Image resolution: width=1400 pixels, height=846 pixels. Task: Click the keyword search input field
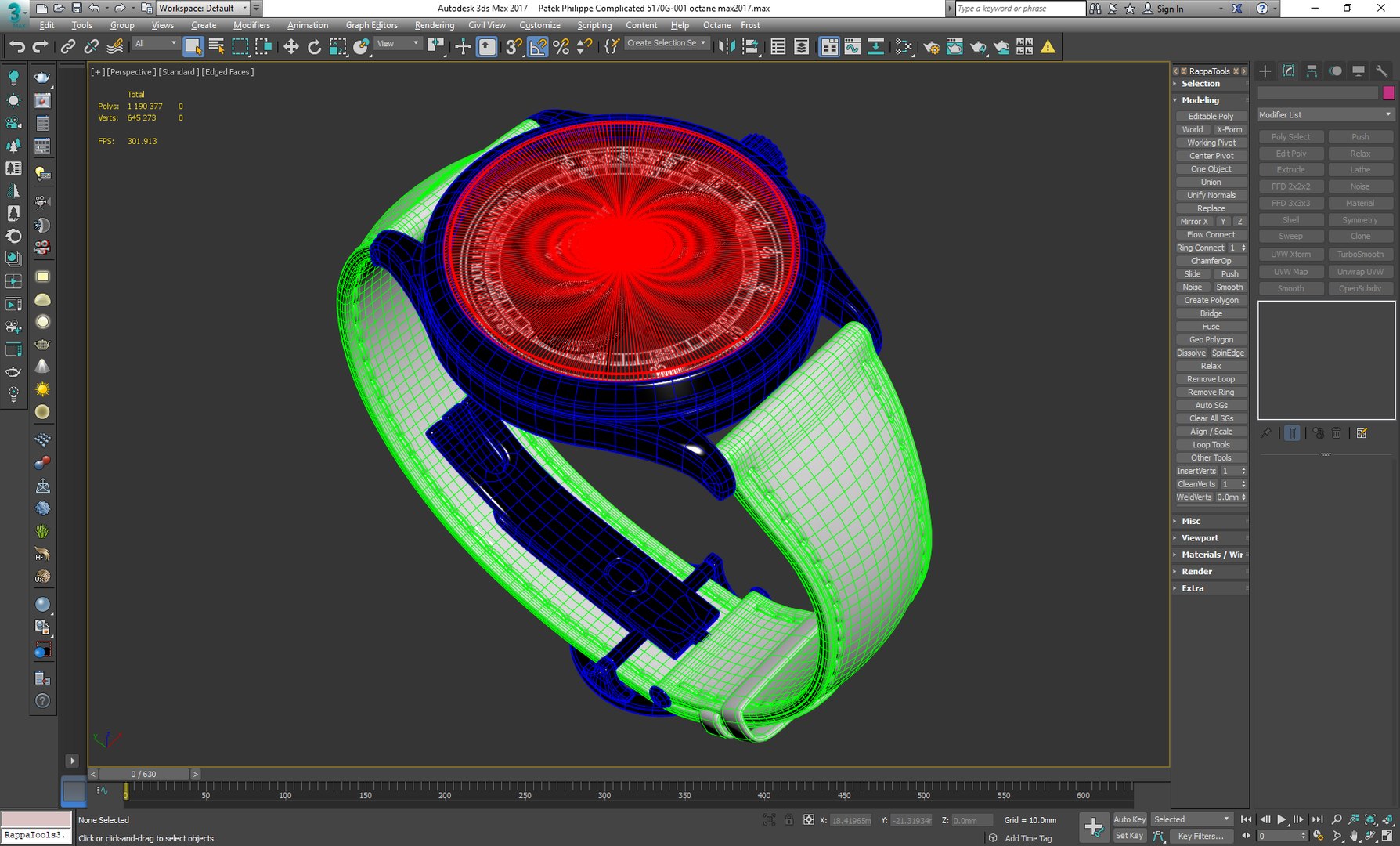tap(1020, 9)
